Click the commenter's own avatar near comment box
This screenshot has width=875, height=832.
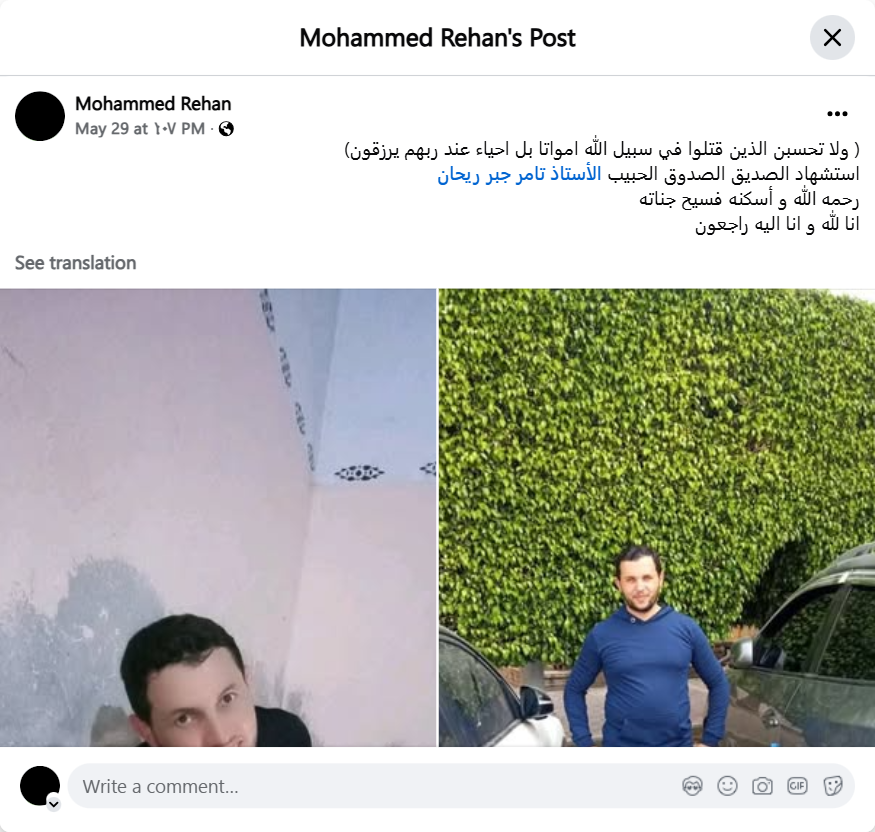[40, 786]
